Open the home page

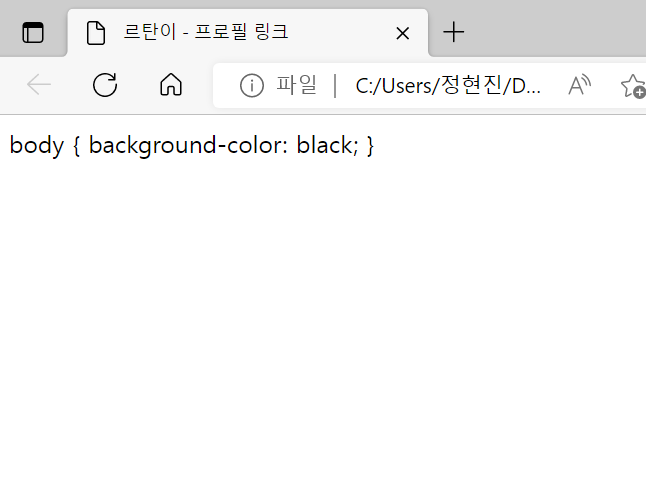point(171,84)
